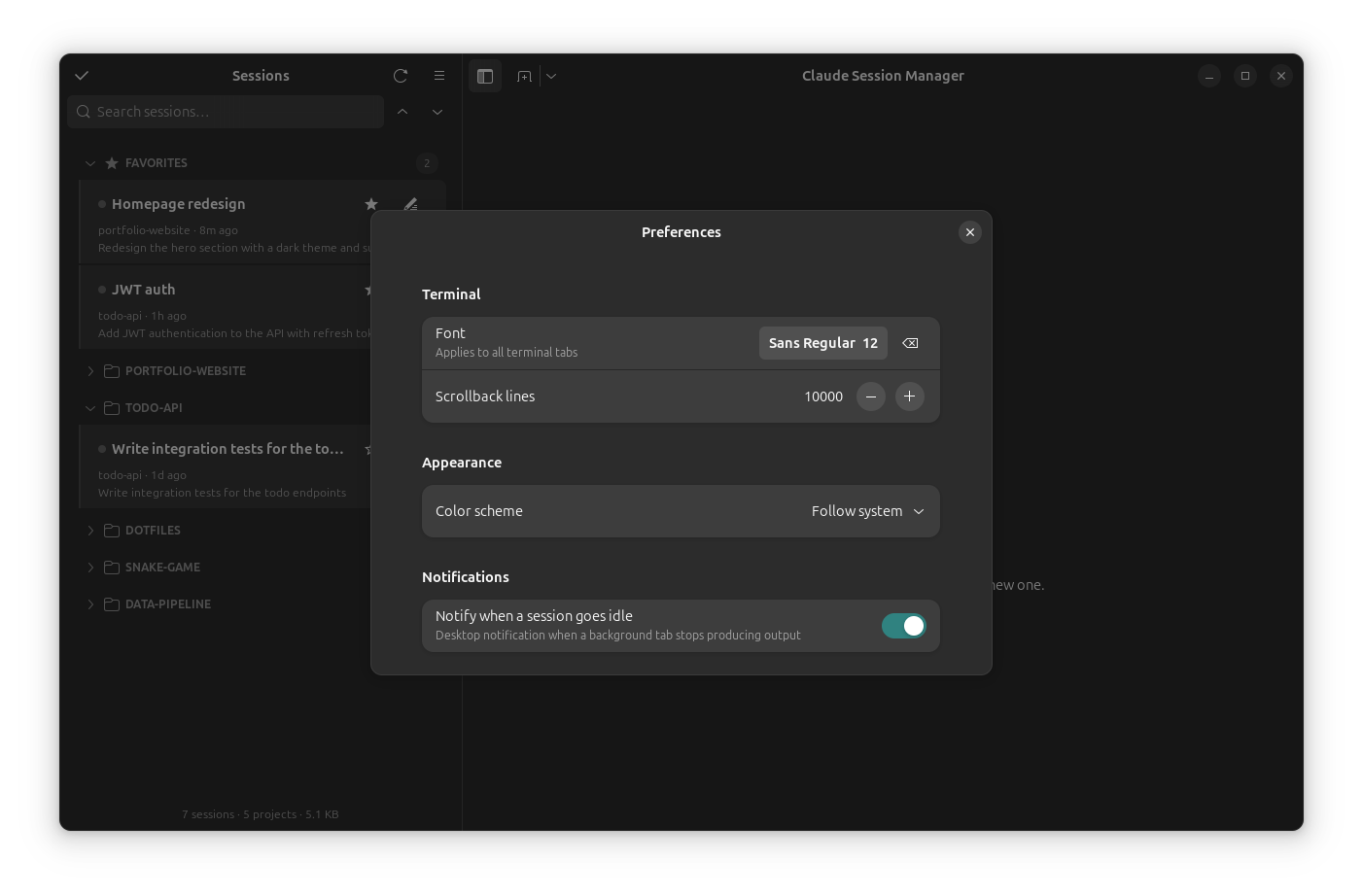This screenshot has width=1363, height=896.
Task: Maximize the Claude Session Manager window
Action: [x=1245, y=76]
